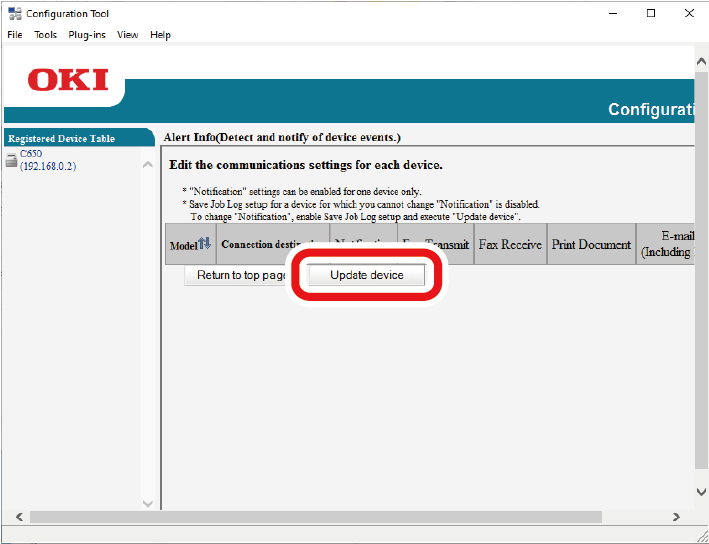Click the main vertical scrollbar down arrow
The width and height of the screenshot is (709, 544).
pyautogui.click(x=700, y=492)
